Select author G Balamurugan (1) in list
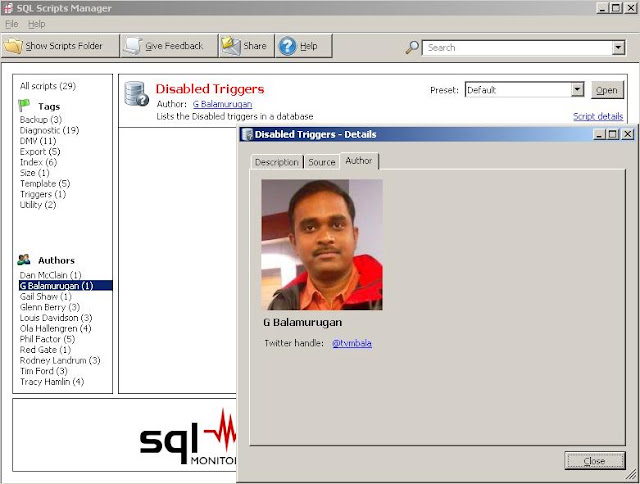This screenshot has height=484, width=640. pos(65,286)
